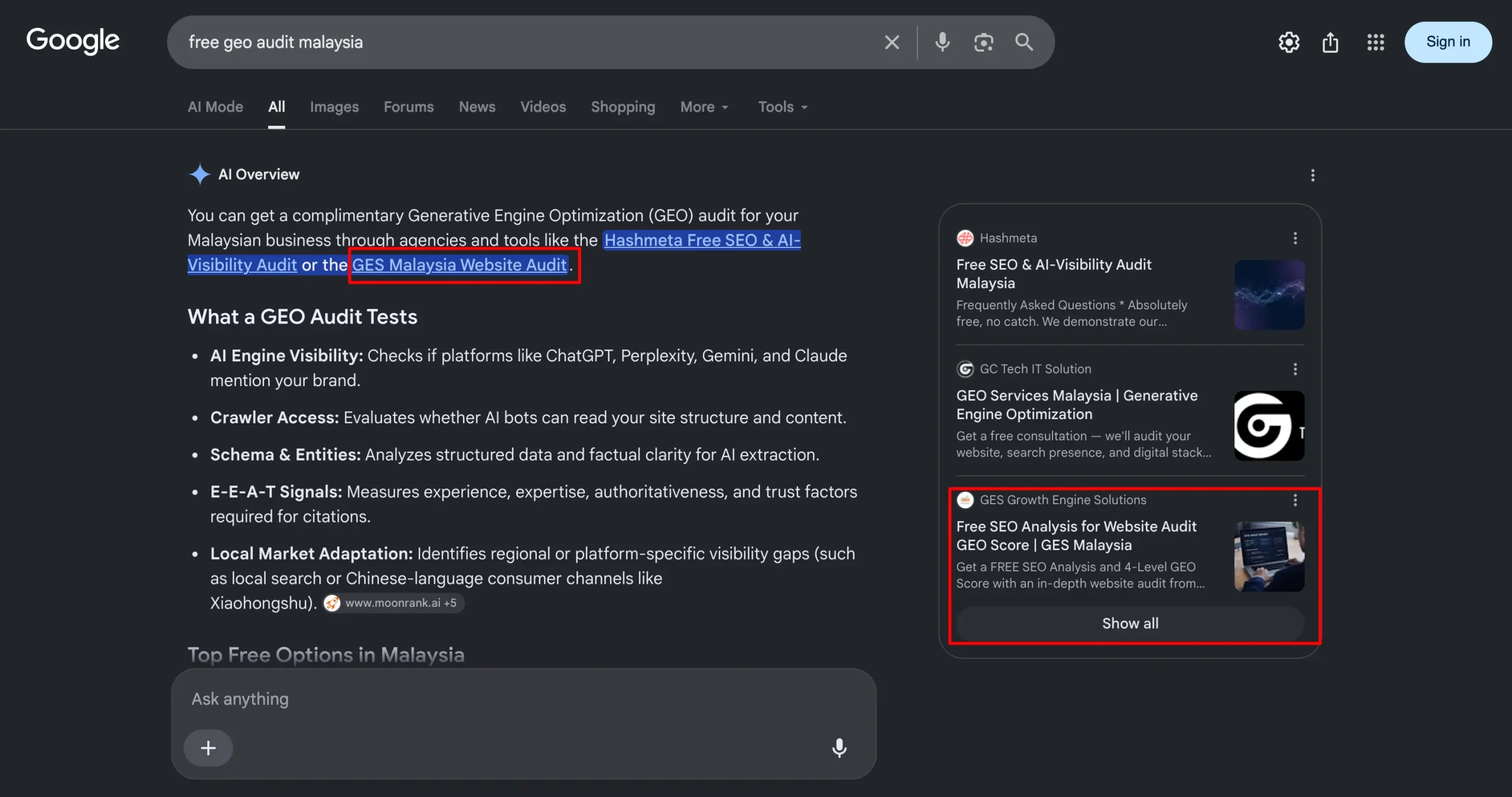The width and height of the screenshot is (1512, 797).
Task: Click the plus attachment button
Action: [208, 748]
